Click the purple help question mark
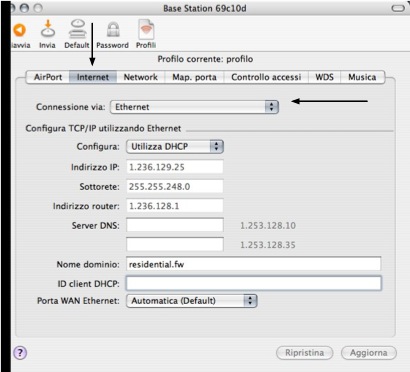 (x=20, y=353)
